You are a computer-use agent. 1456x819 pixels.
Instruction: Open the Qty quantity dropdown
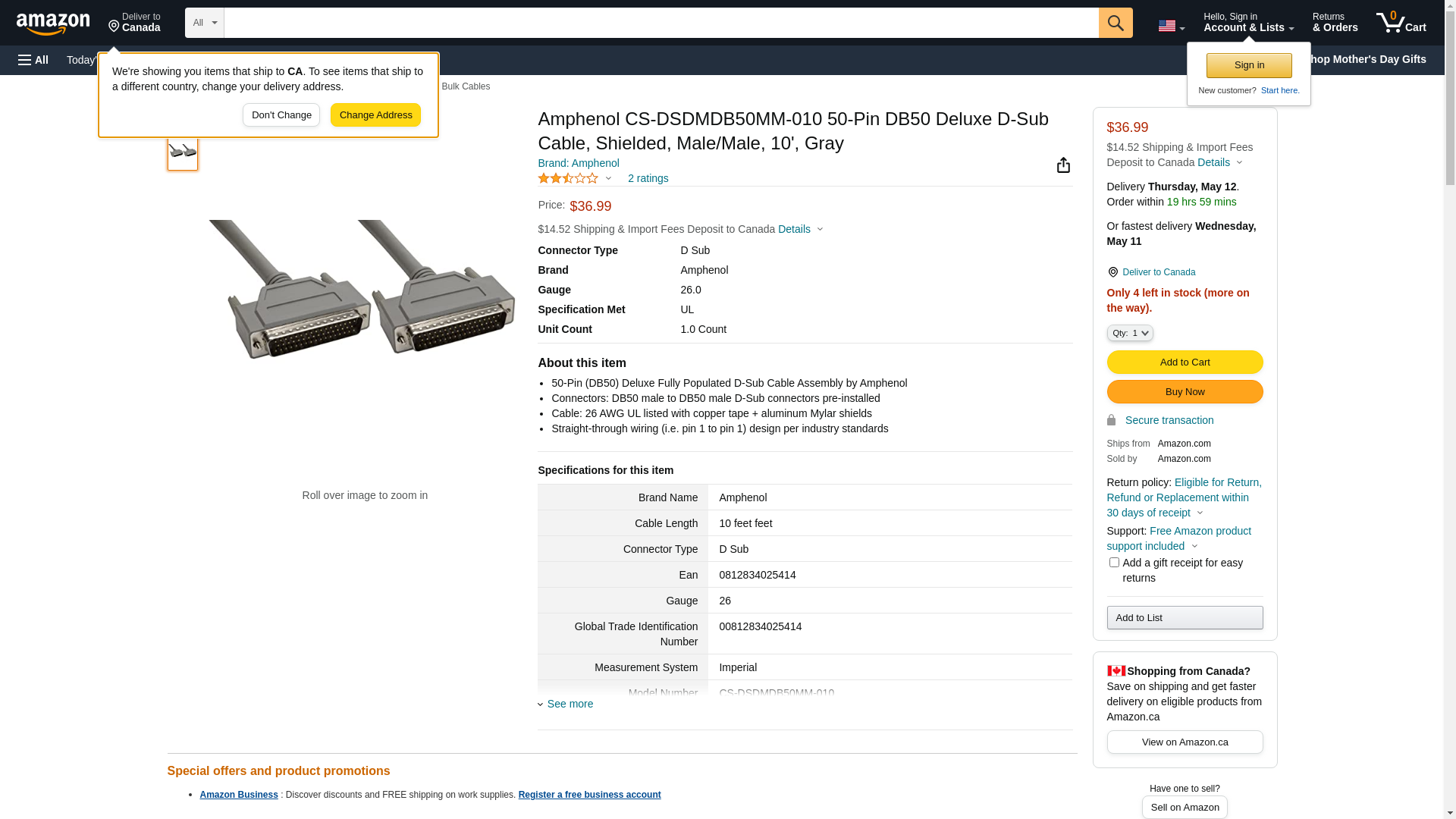[1130, 333]
